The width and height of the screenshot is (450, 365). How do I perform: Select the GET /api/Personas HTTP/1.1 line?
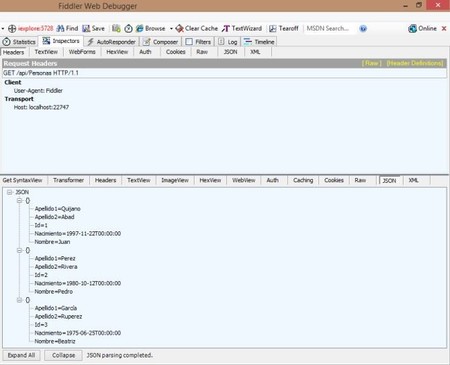224,73
